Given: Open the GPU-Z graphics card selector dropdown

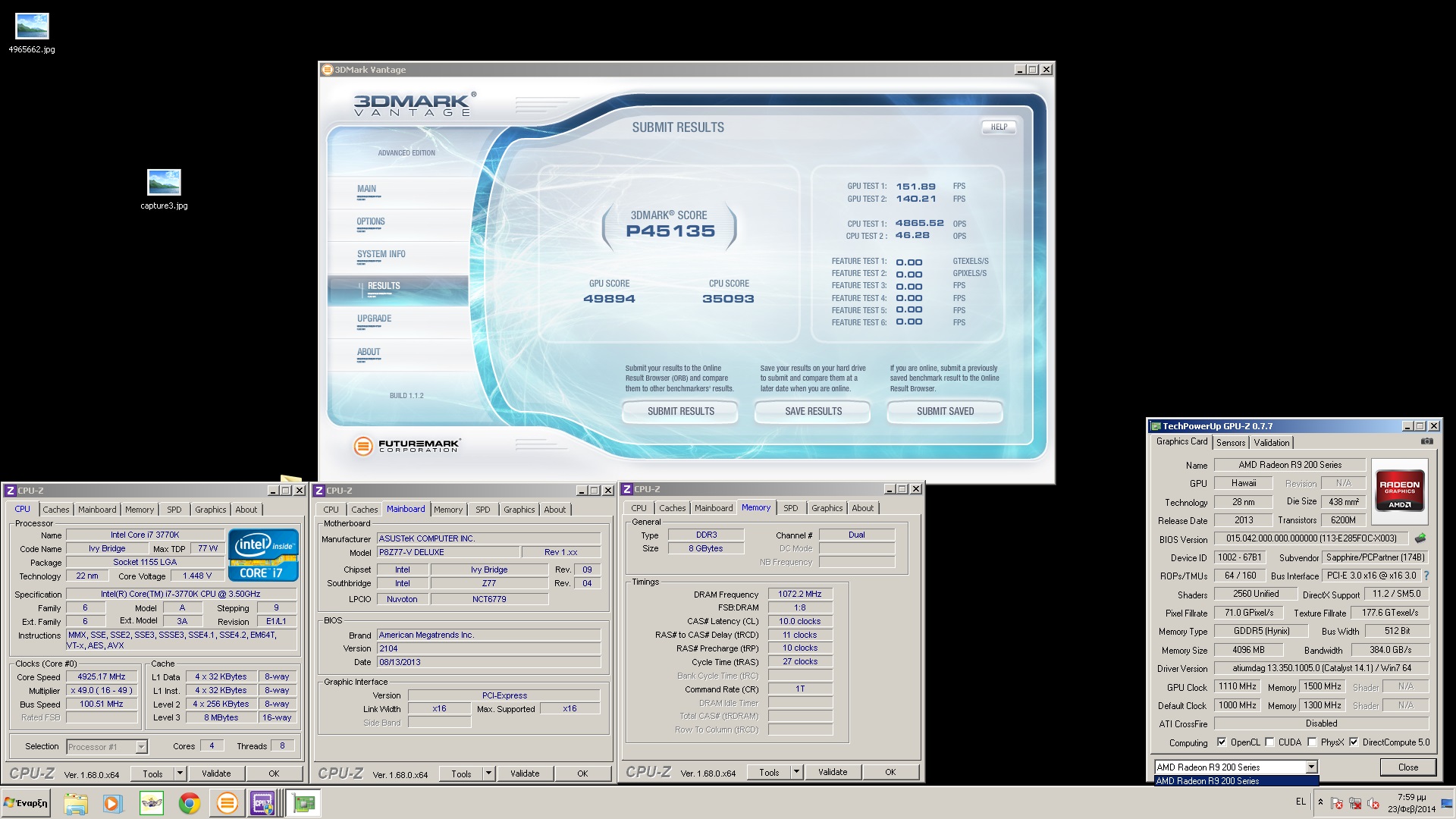Looking at the screenshot, I should [x=1311, y=767].
